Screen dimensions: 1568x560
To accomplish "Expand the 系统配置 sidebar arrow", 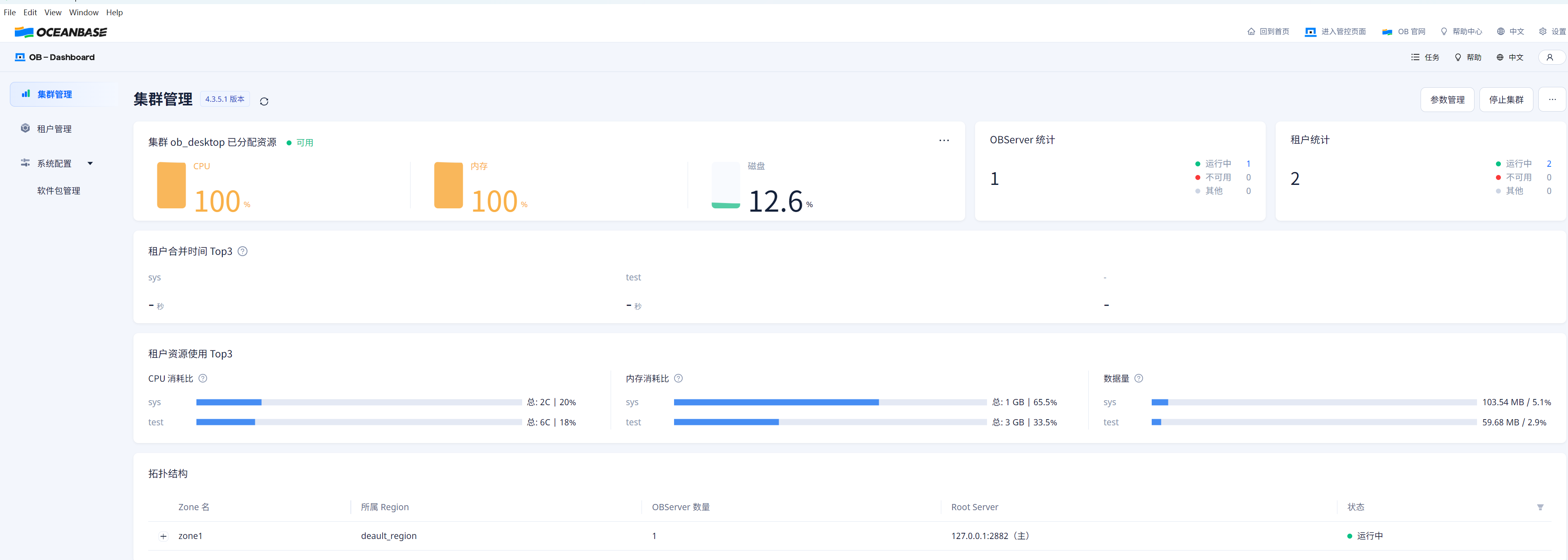I will pos(90,163).
